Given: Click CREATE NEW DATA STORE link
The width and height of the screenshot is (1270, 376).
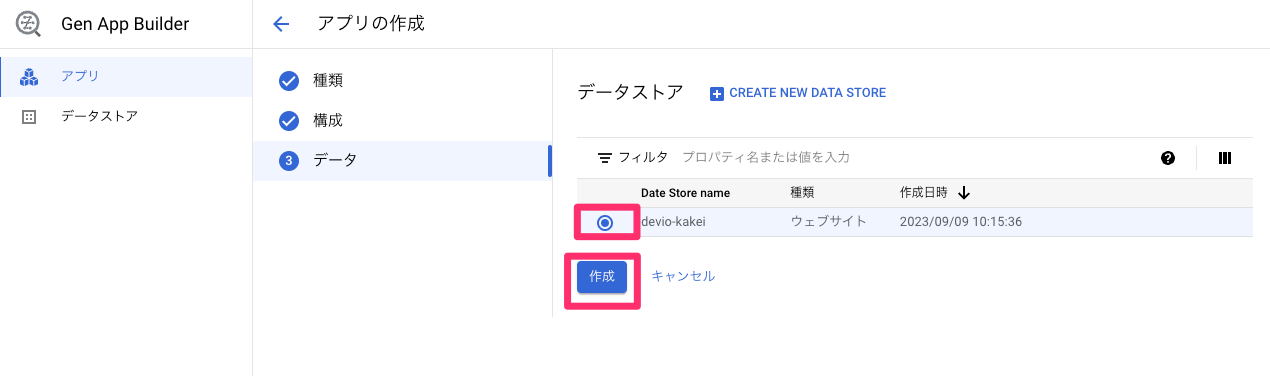Looking at the screenshot, I should [807, 93].
